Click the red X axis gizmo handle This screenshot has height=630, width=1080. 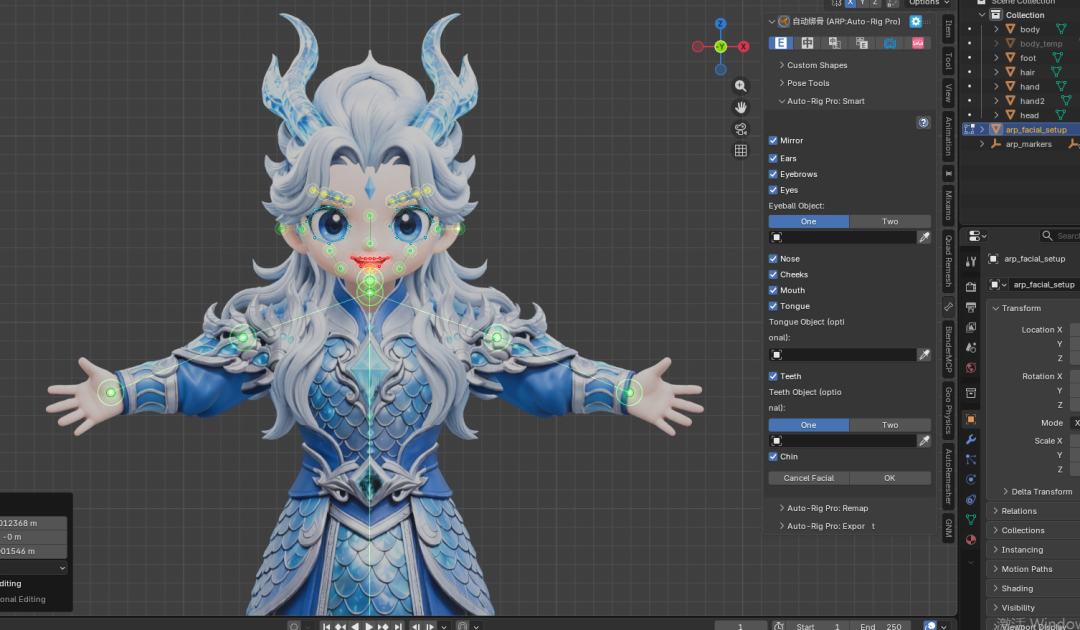coord(743,47)
